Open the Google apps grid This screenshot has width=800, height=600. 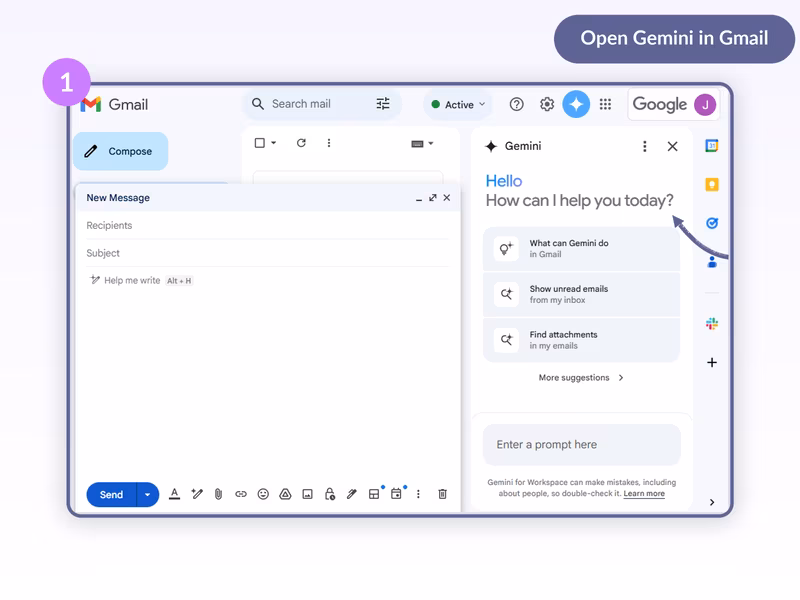[605, 104]
